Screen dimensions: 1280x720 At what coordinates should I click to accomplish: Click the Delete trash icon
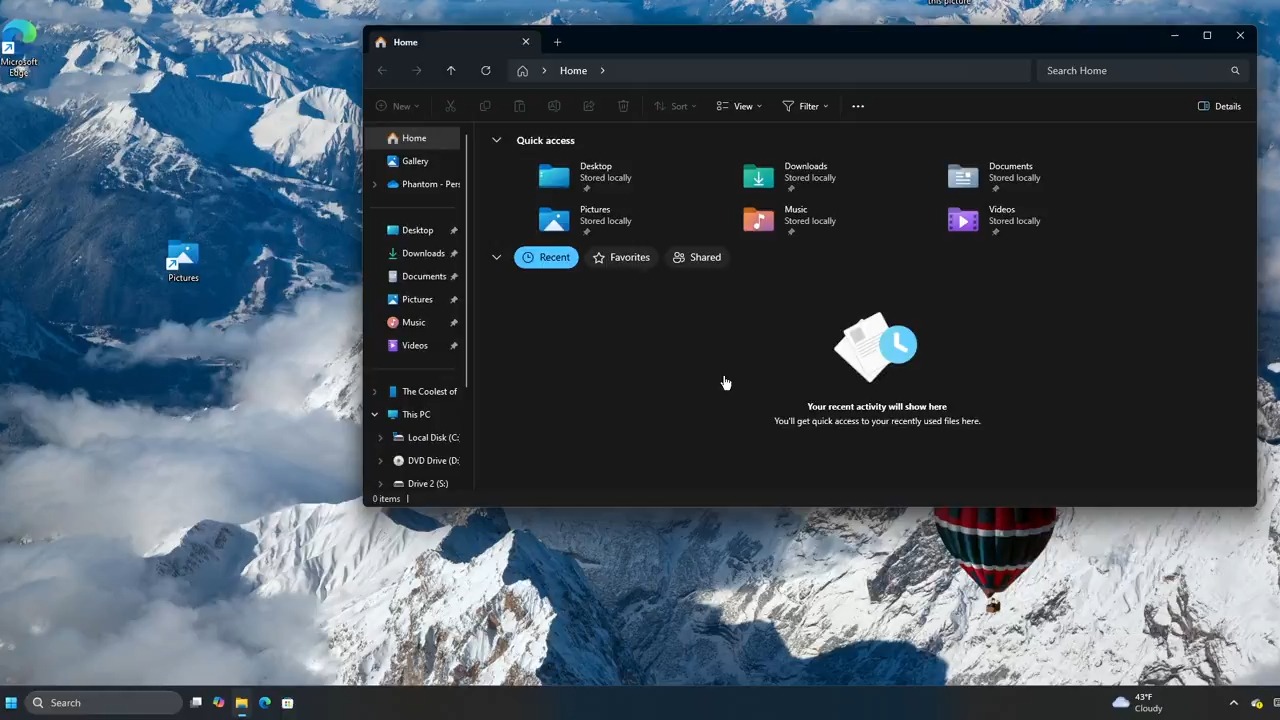[623, 106]
